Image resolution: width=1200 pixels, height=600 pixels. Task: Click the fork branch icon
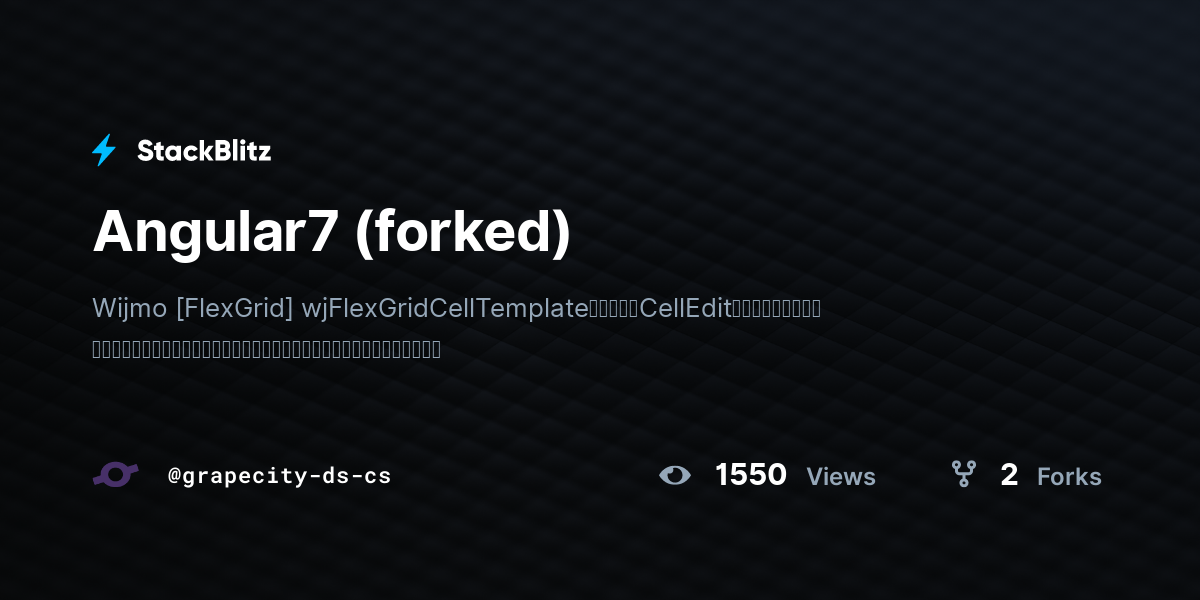click(x=963, y=474)
